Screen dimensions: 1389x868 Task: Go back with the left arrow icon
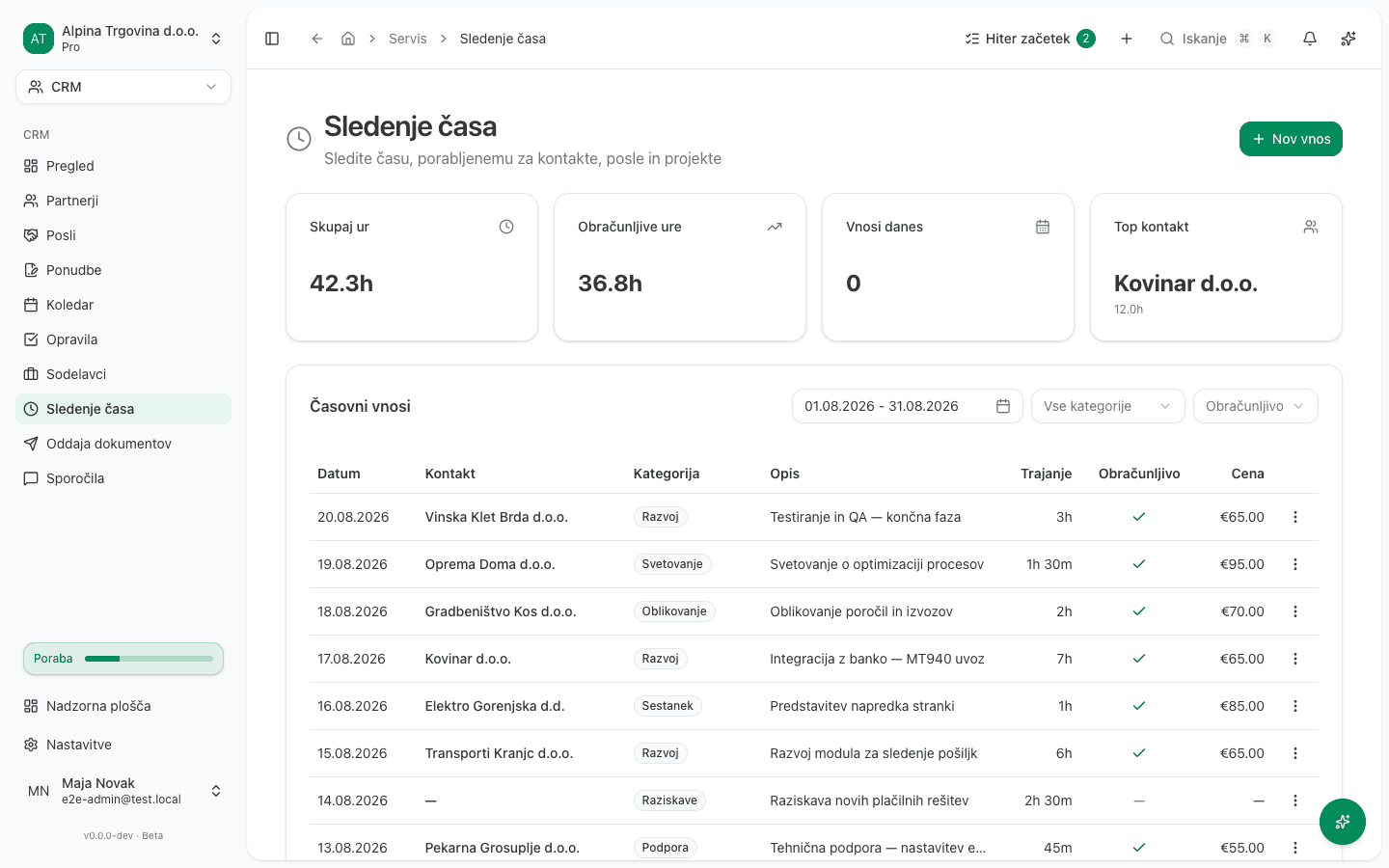click(316, 39)
